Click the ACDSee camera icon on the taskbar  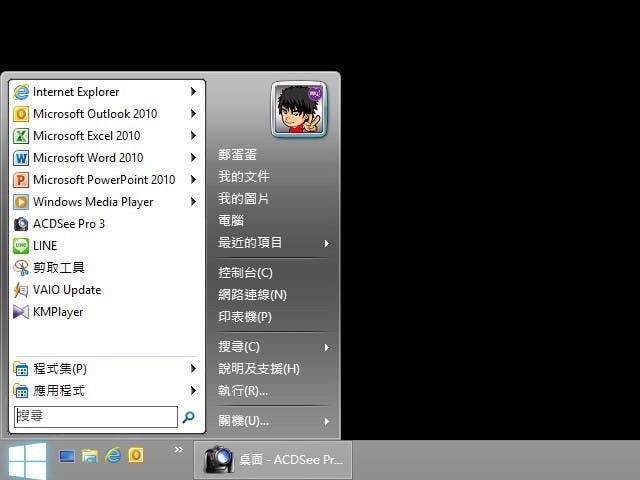pos(218,460)
